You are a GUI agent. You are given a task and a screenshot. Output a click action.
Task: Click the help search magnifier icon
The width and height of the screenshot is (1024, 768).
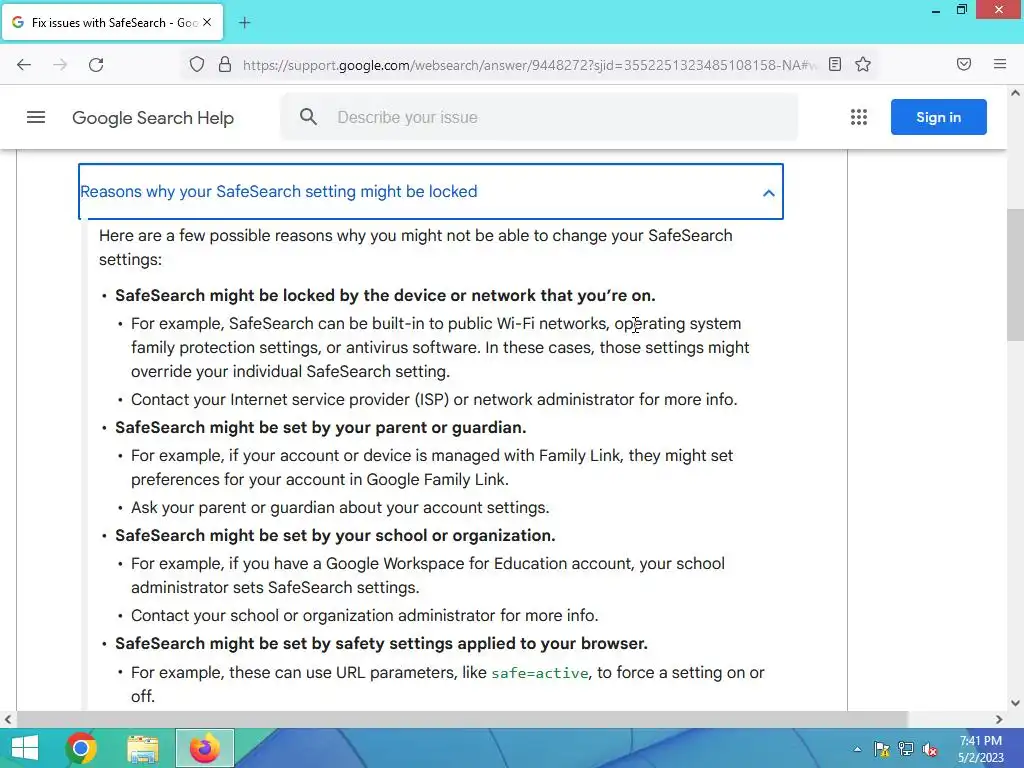coord(308,117)
